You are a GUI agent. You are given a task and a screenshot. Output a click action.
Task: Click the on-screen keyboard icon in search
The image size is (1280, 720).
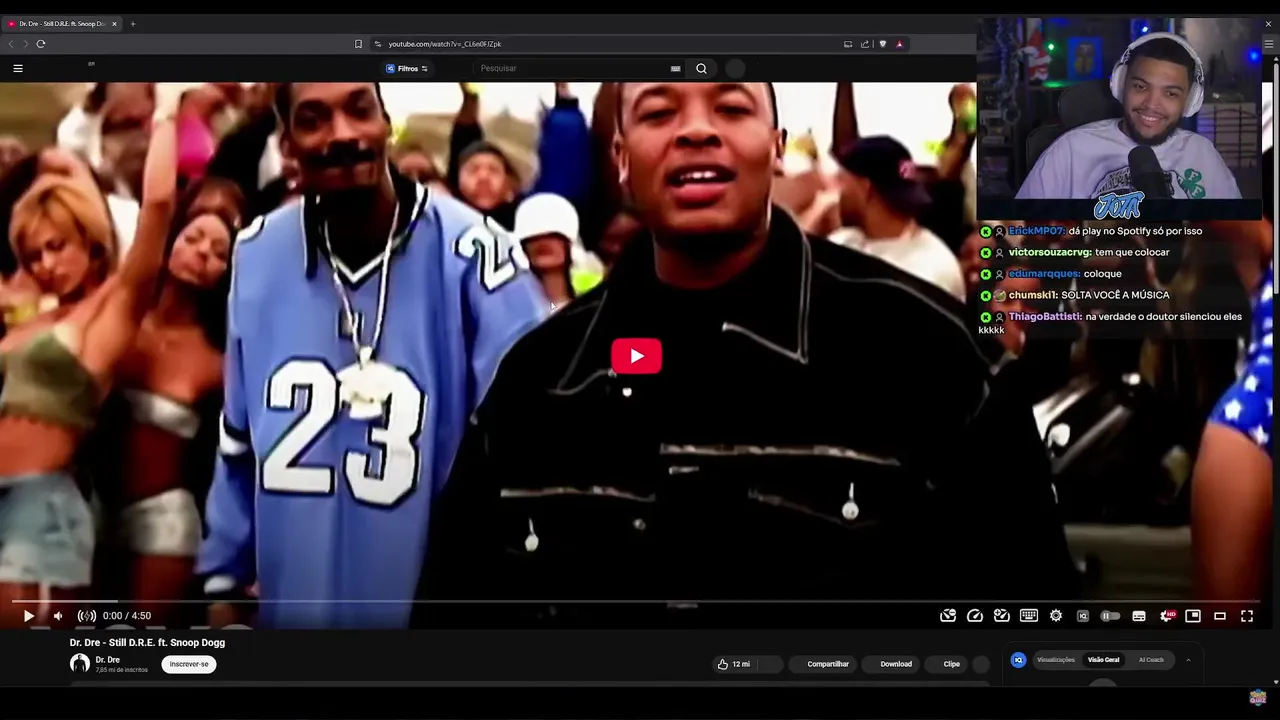tap(675, 68)
